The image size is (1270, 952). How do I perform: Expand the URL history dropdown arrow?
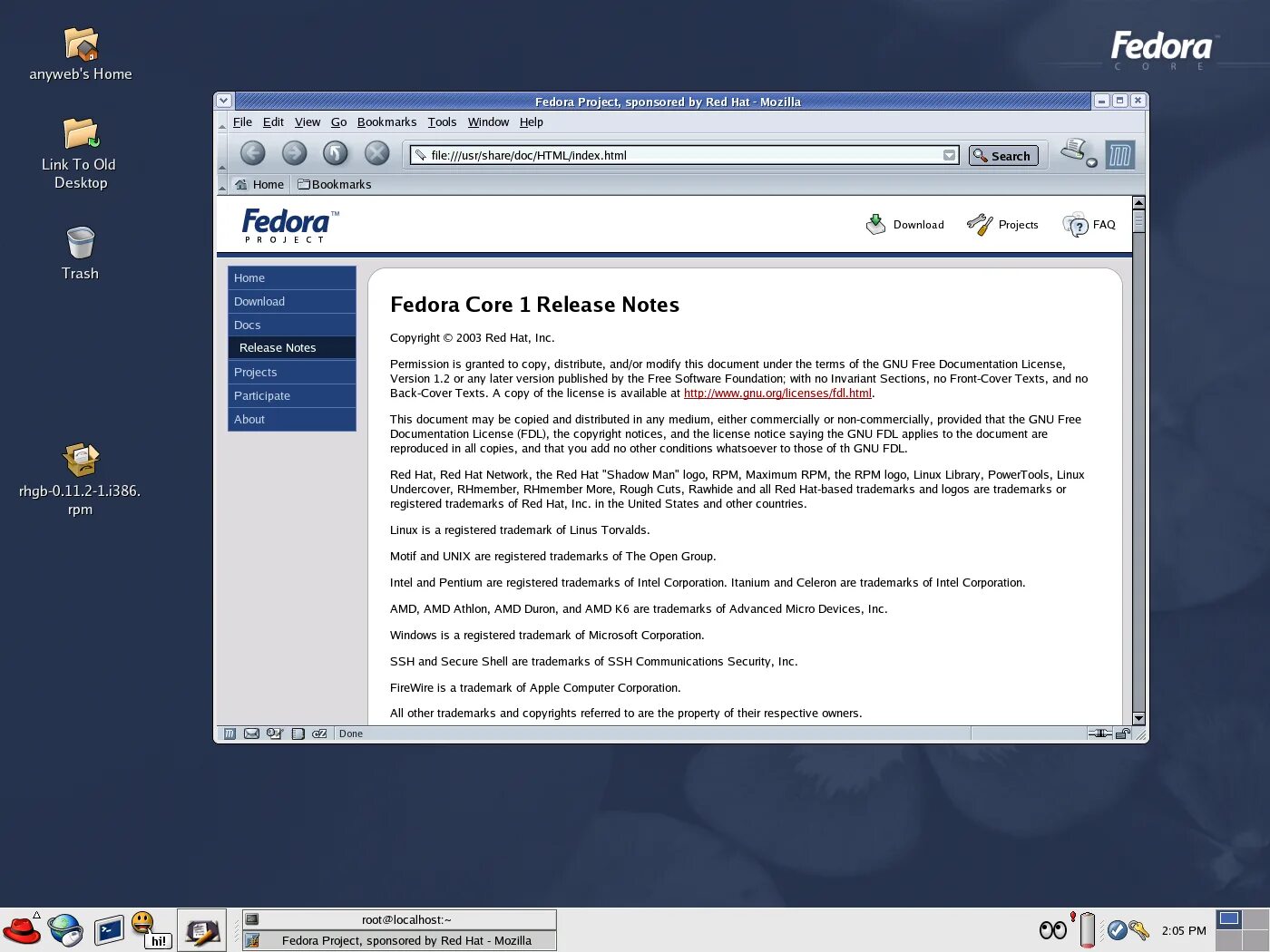click(949, 155)
